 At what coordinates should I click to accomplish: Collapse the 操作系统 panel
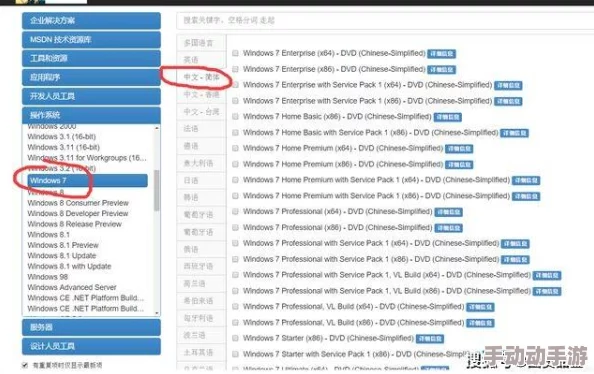click(91, 115)
